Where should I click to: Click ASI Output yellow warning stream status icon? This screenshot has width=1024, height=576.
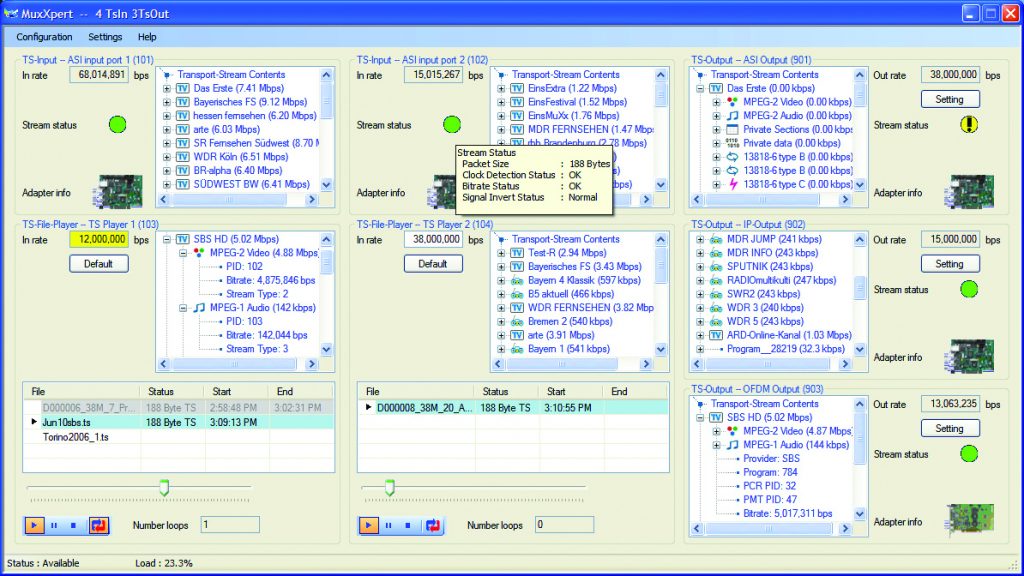pyautogui.click(x=969, y=124)
